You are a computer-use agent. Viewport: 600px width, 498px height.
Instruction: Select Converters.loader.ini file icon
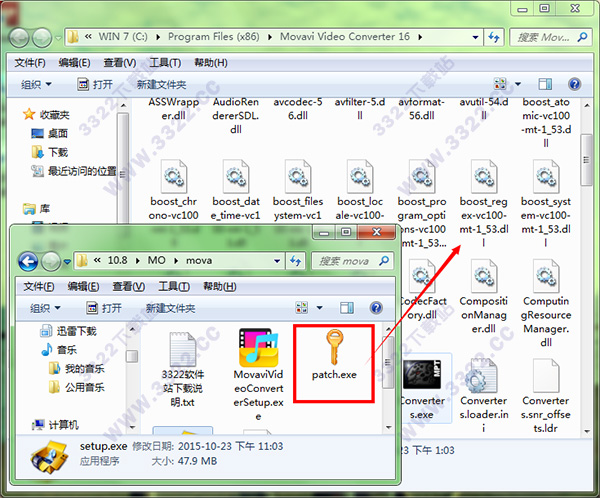pyautogui.click(x=482, y=376)
